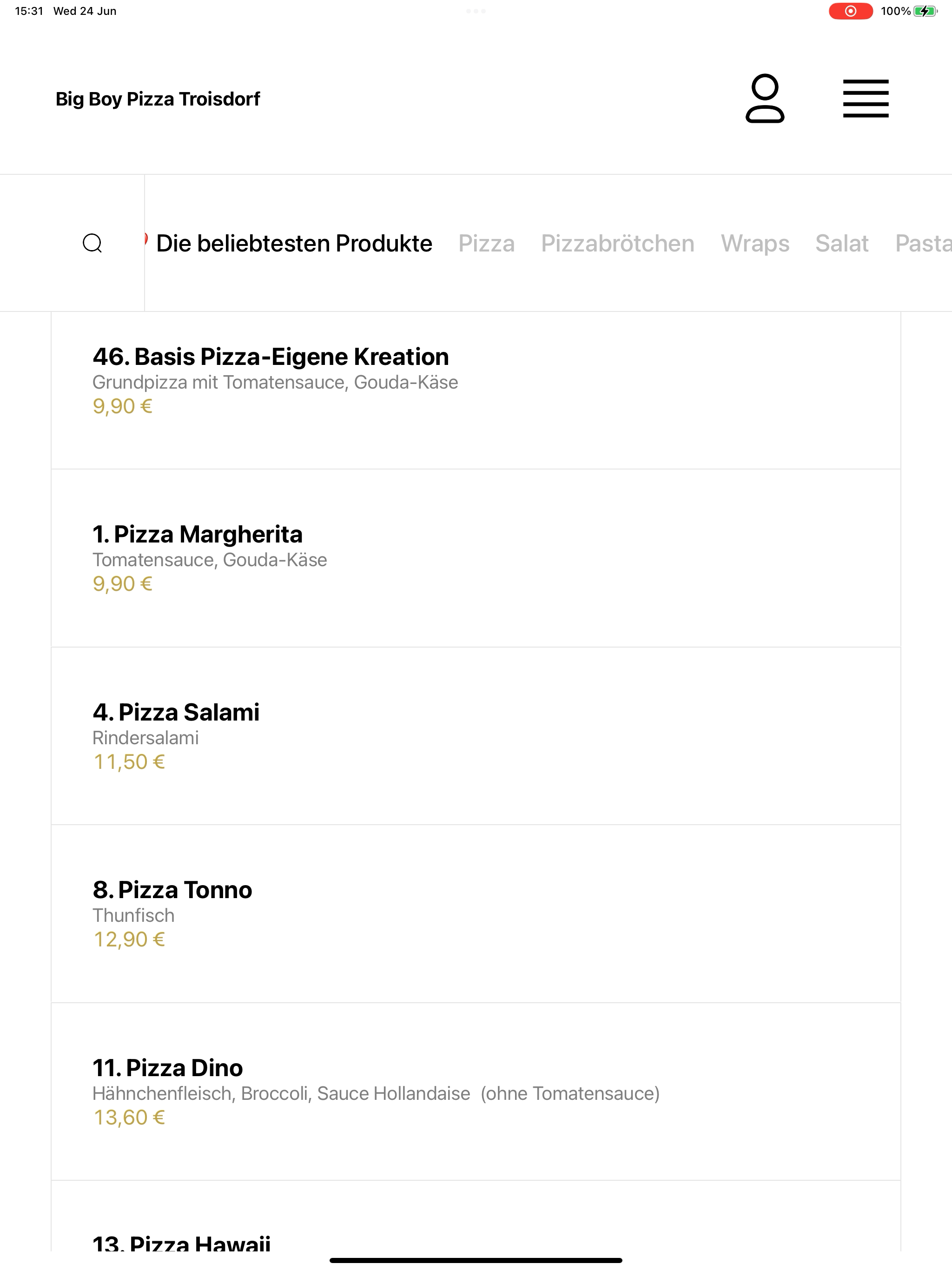Screen dimensions: 952x1270
Task: Open the Wraps category tab
Action: pyautogui.click(x=755, y=244)
